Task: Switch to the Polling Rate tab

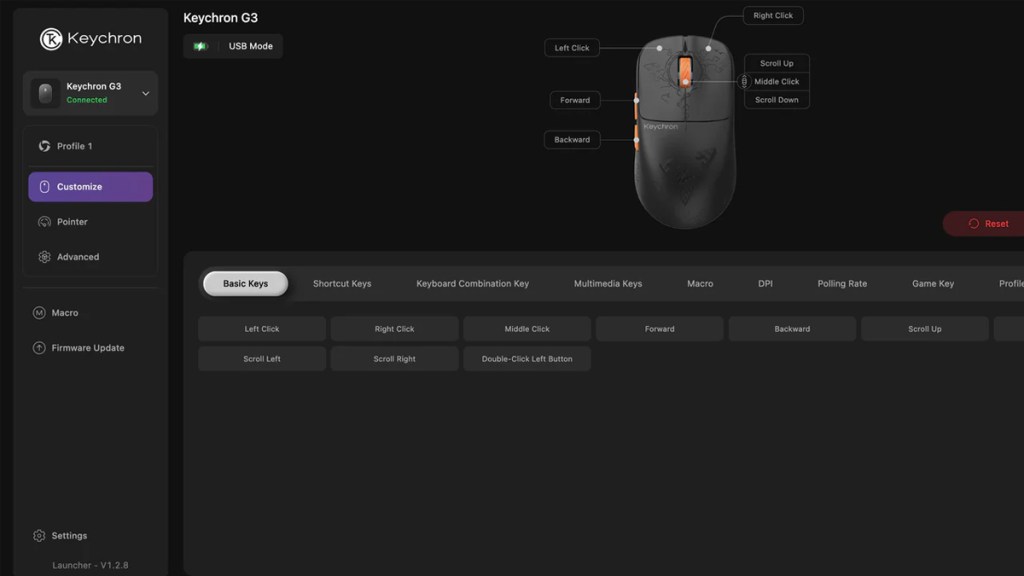Action: [x=842, y=283]
